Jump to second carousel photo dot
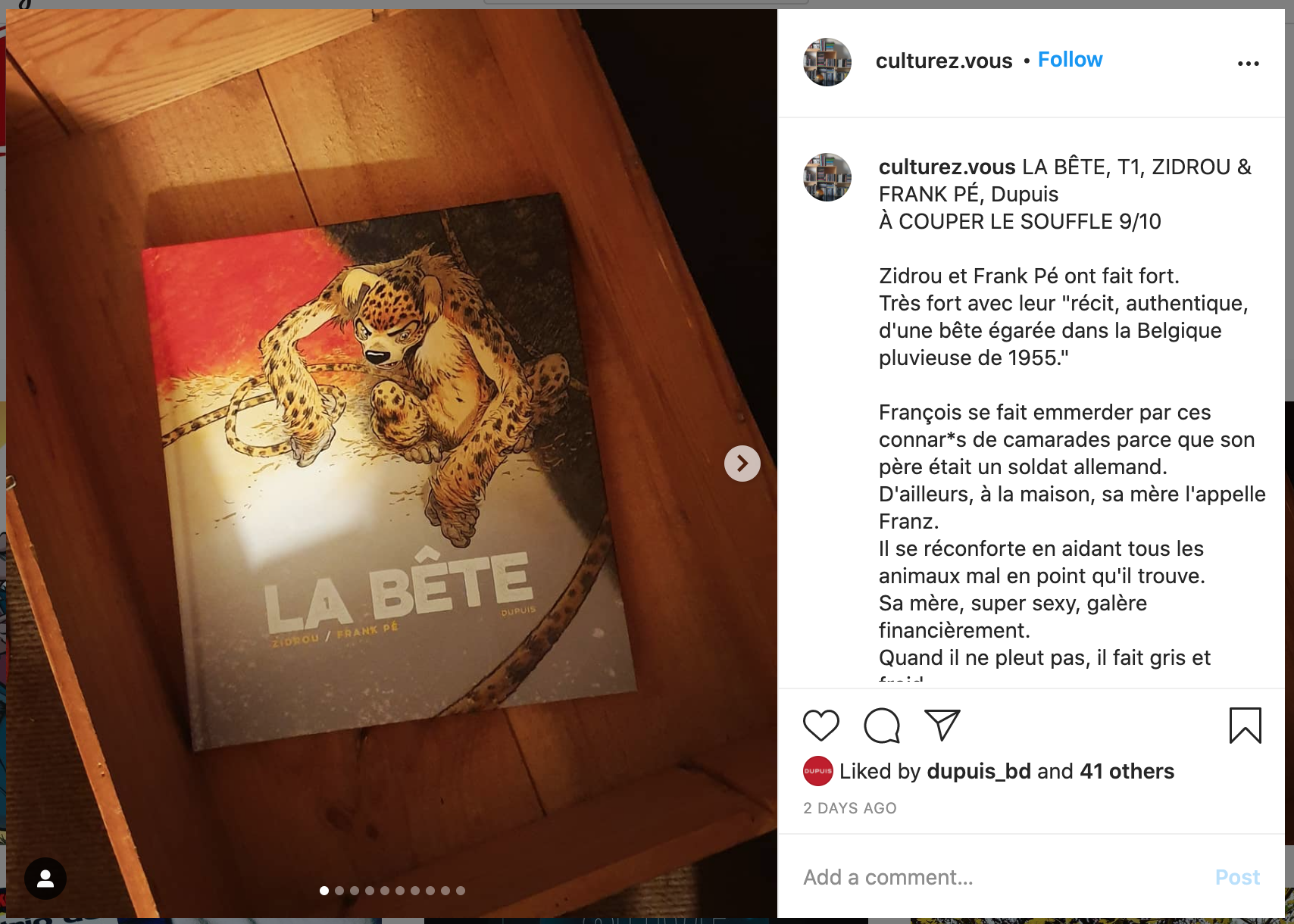 (x=339, y=891)
